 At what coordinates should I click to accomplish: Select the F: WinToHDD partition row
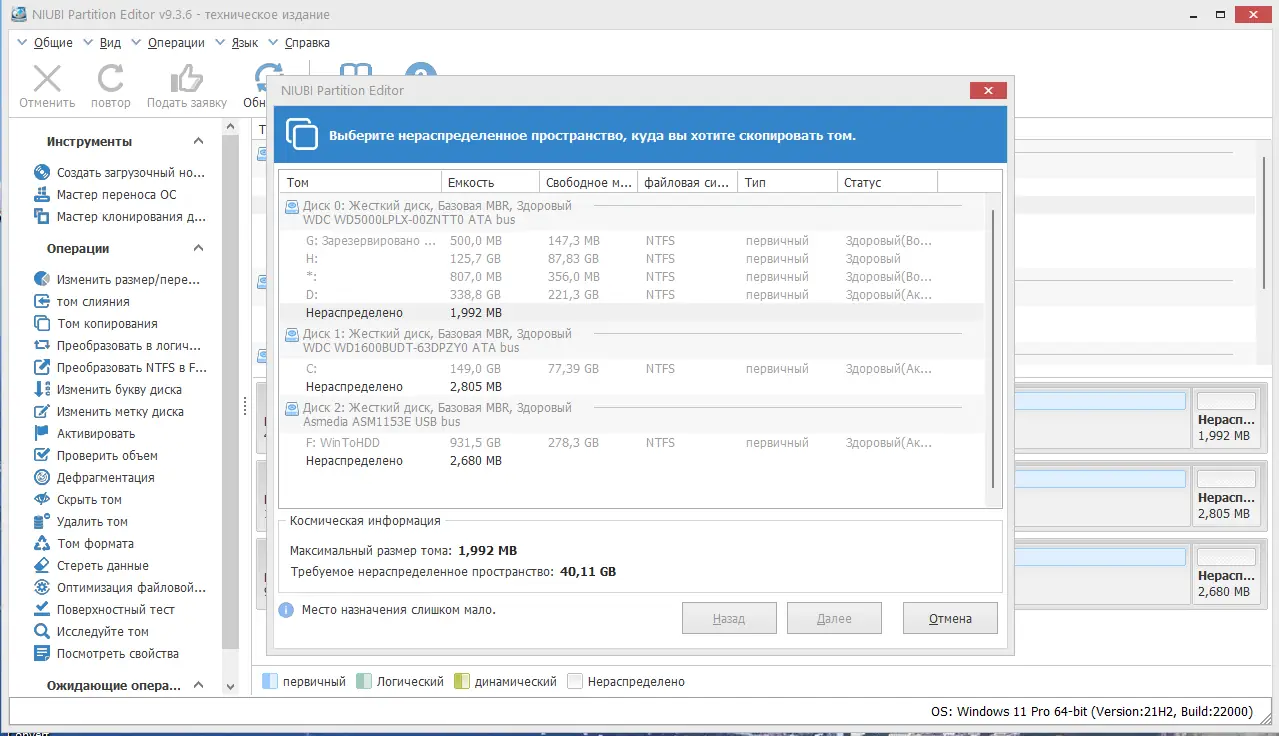click(630, 443)
